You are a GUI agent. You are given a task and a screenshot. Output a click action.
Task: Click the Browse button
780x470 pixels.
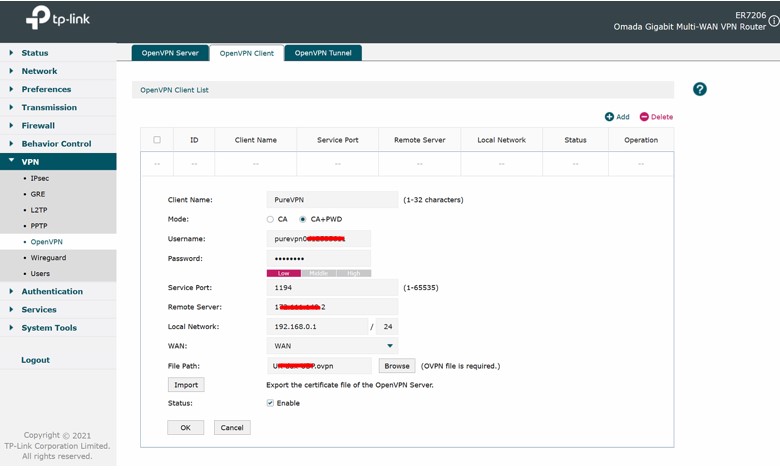[x=397, y=366]
